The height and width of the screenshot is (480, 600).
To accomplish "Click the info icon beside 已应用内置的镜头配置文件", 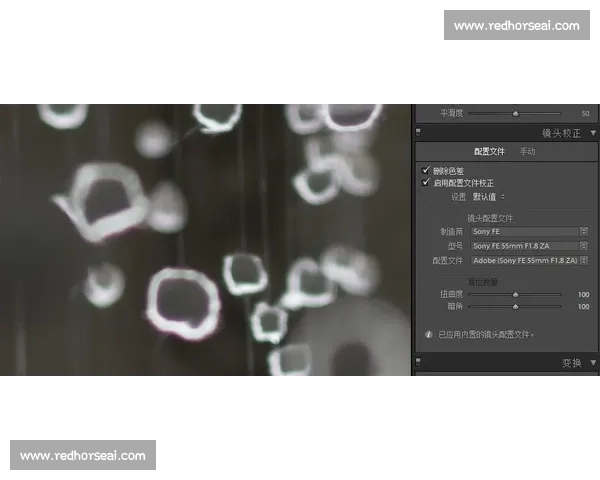I will click(429, 334).
